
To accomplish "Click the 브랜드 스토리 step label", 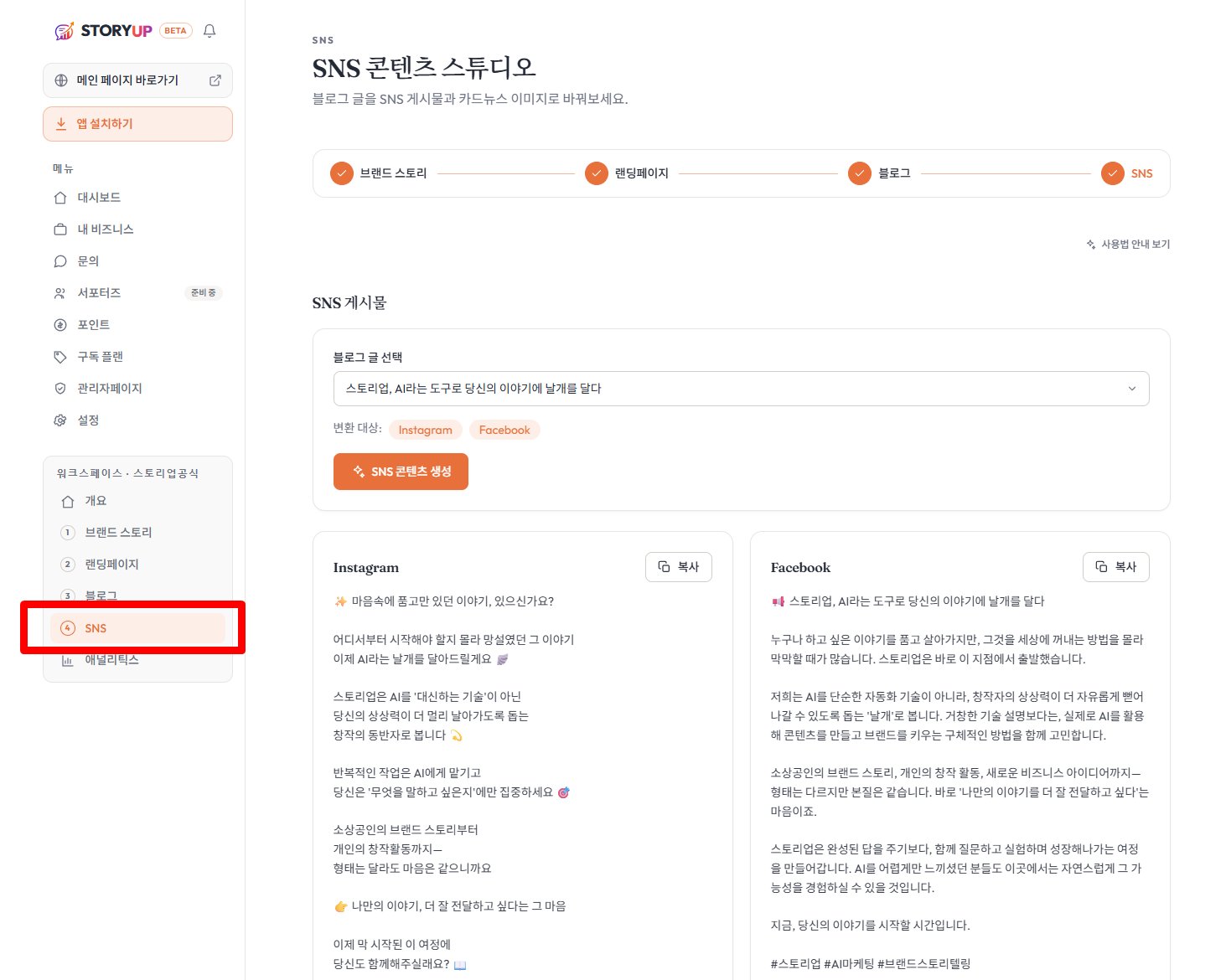I will pyautogui.click(x=393, y=173).
